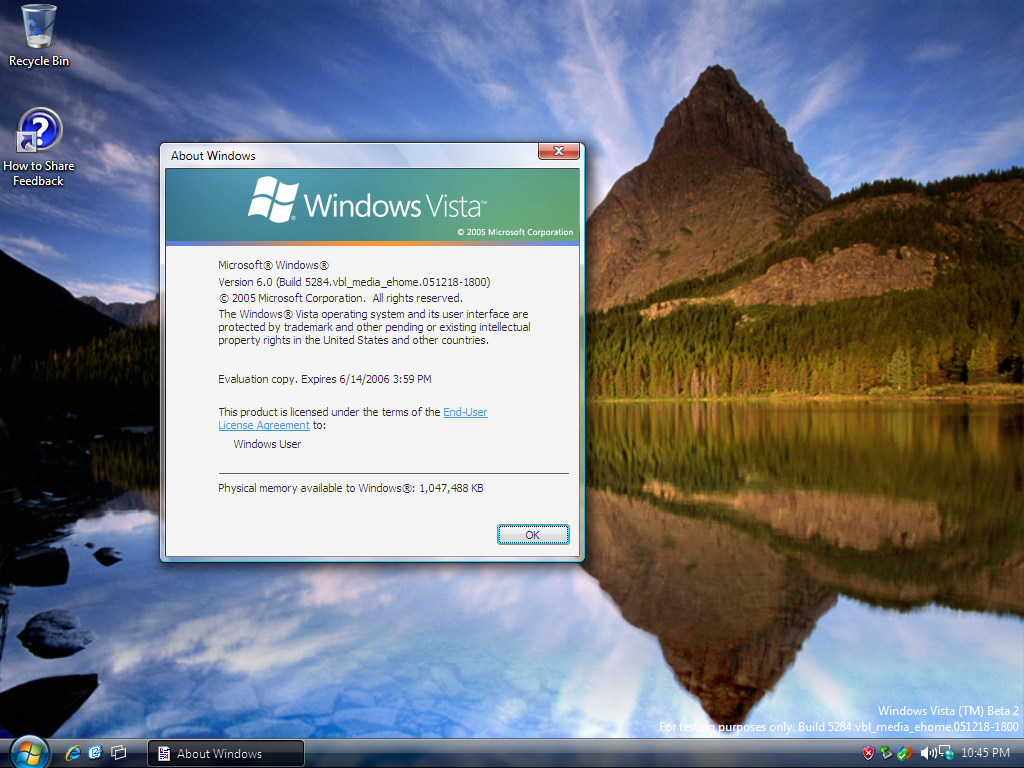Click the Physical memory available line
This screenshot has height=768, width=1024.
click(351, 488)
